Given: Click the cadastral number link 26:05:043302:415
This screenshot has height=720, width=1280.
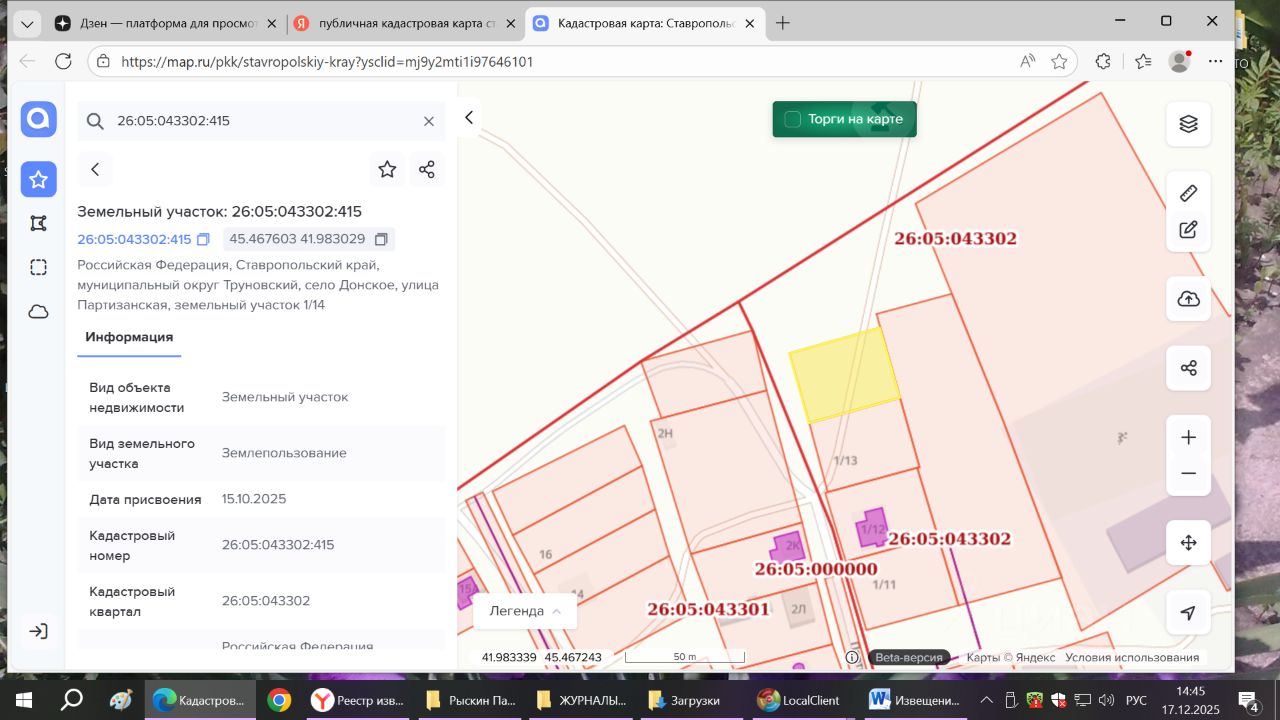Looking at the screenshot, I should pyautogui.click(x=134, y=239).
